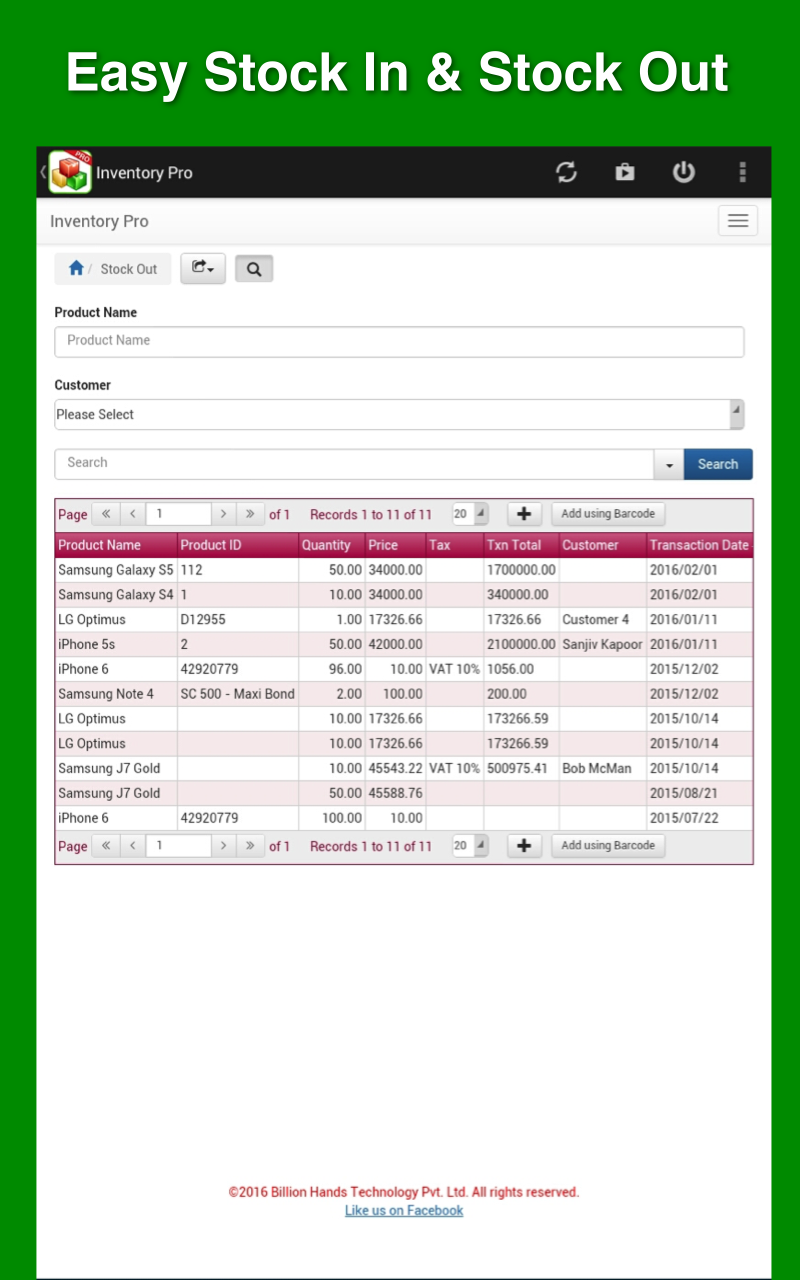Open the three-dot overflow menu
The width and height of the screenshot is (800, 1280).
click(x=742, y=172)
